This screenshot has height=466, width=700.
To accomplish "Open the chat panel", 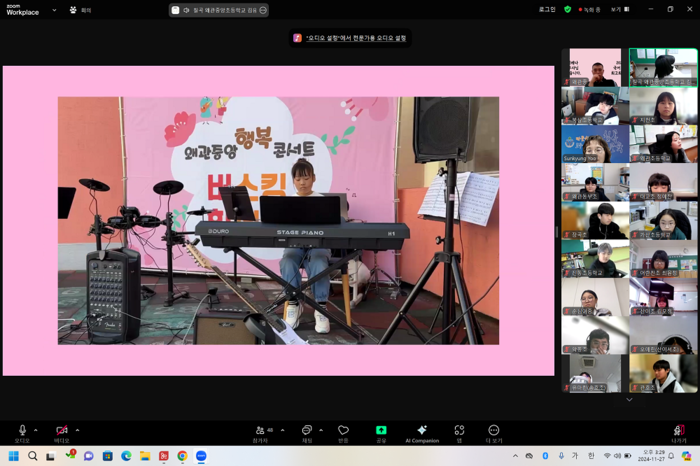I will pyautogui.click(x=307, y=432).
